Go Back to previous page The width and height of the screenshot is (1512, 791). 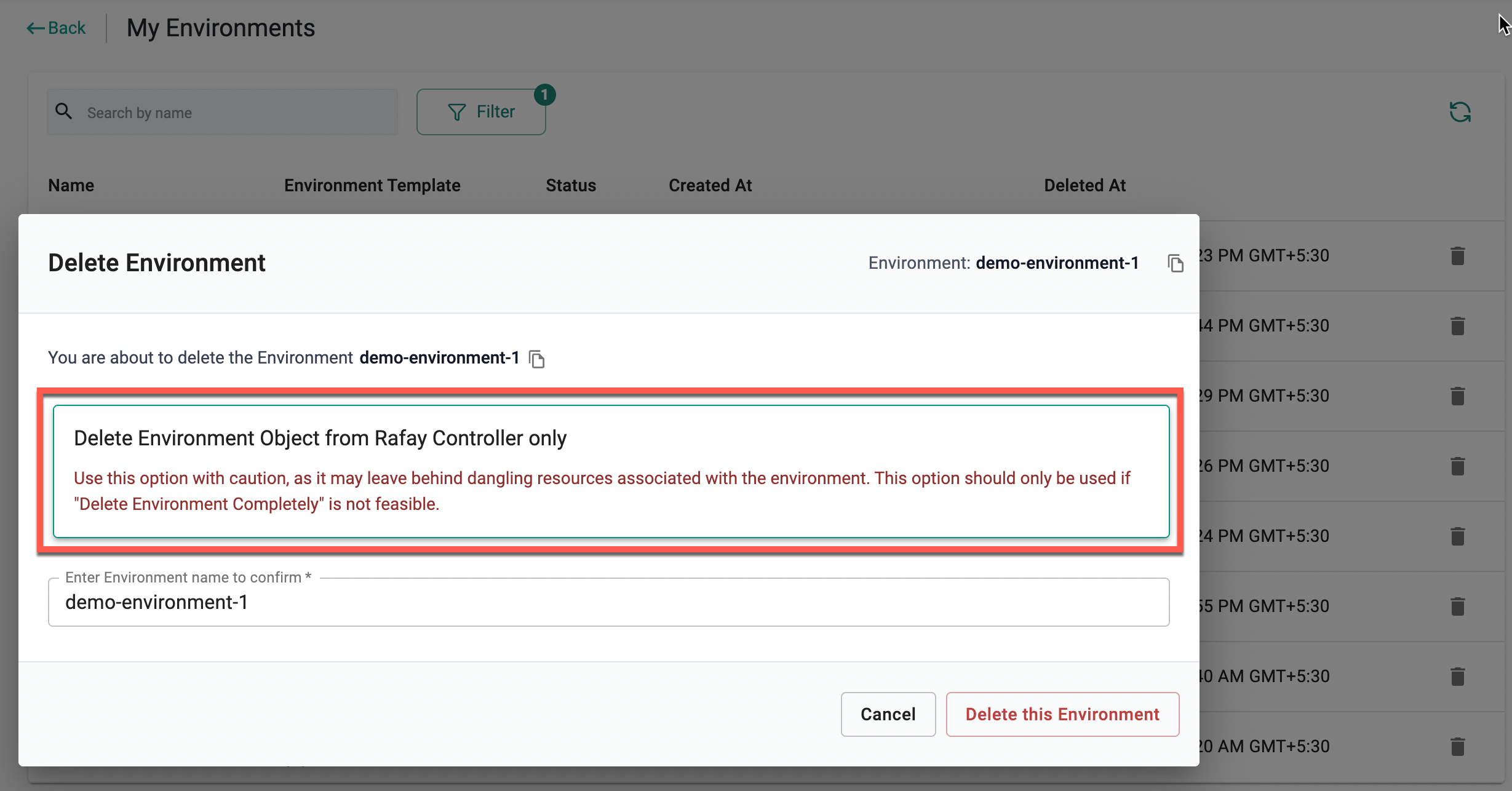(x=56, y=28)
